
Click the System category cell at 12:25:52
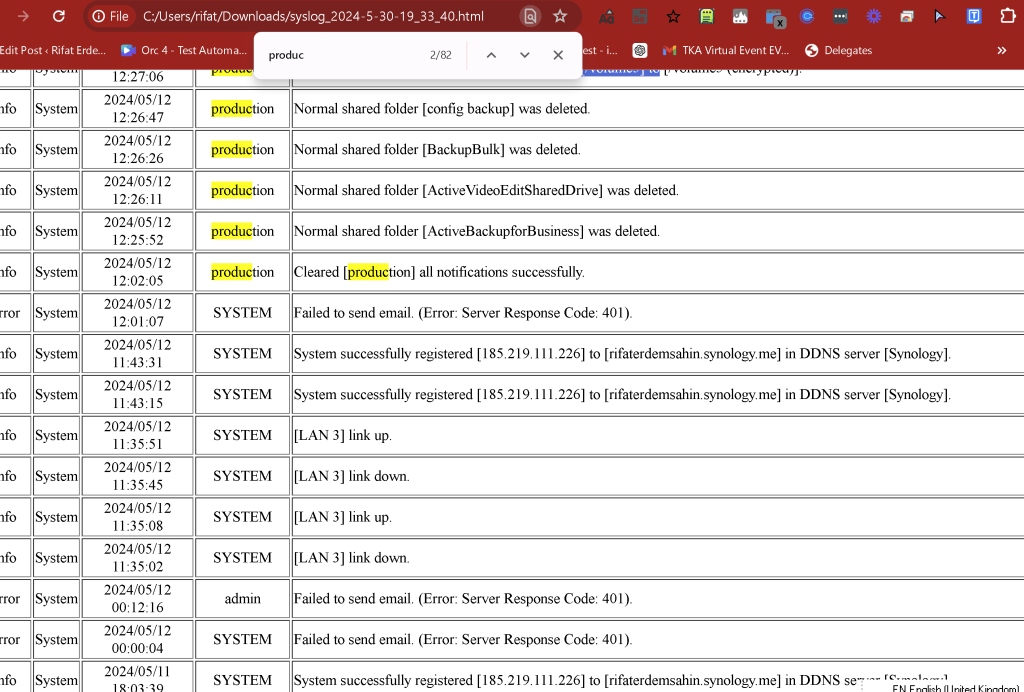pyautogui.click(x=56, y=231)
